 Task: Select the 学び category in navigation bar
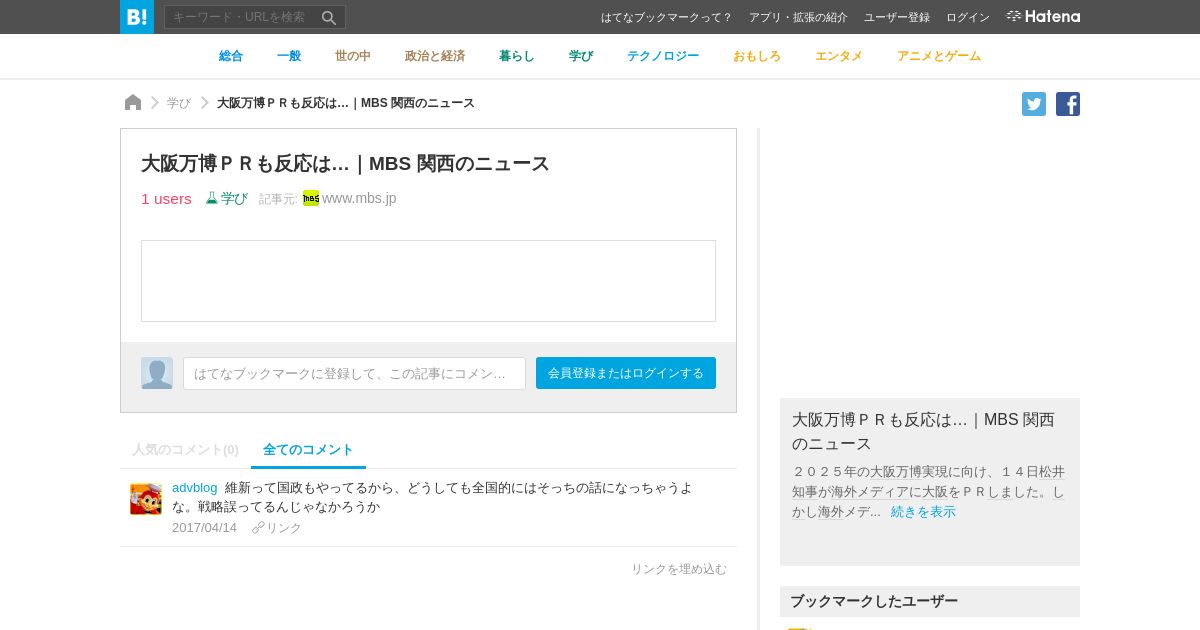[x=581, y=56]
